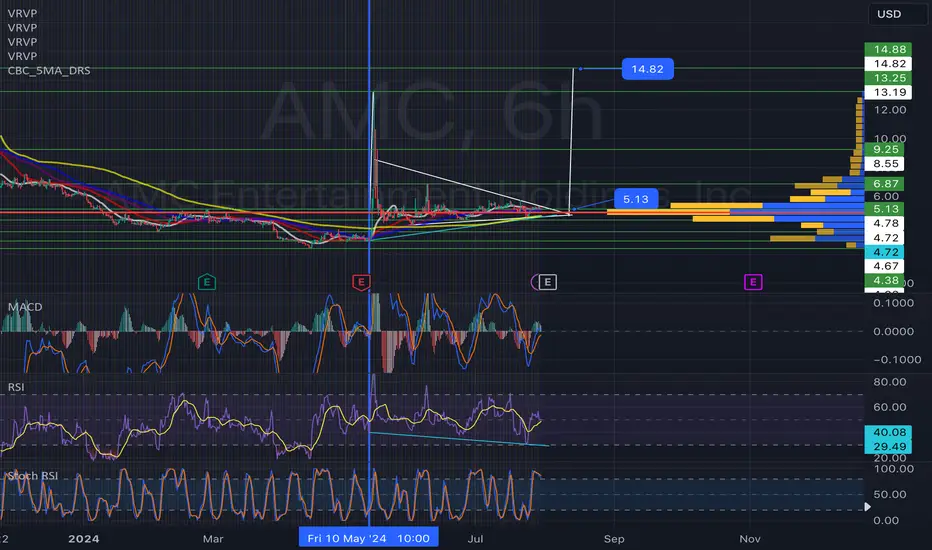This screenshot has height=550, width=932.
Task: Click the cyan 4.72 price axis label
Action: (x=885, y=252)
